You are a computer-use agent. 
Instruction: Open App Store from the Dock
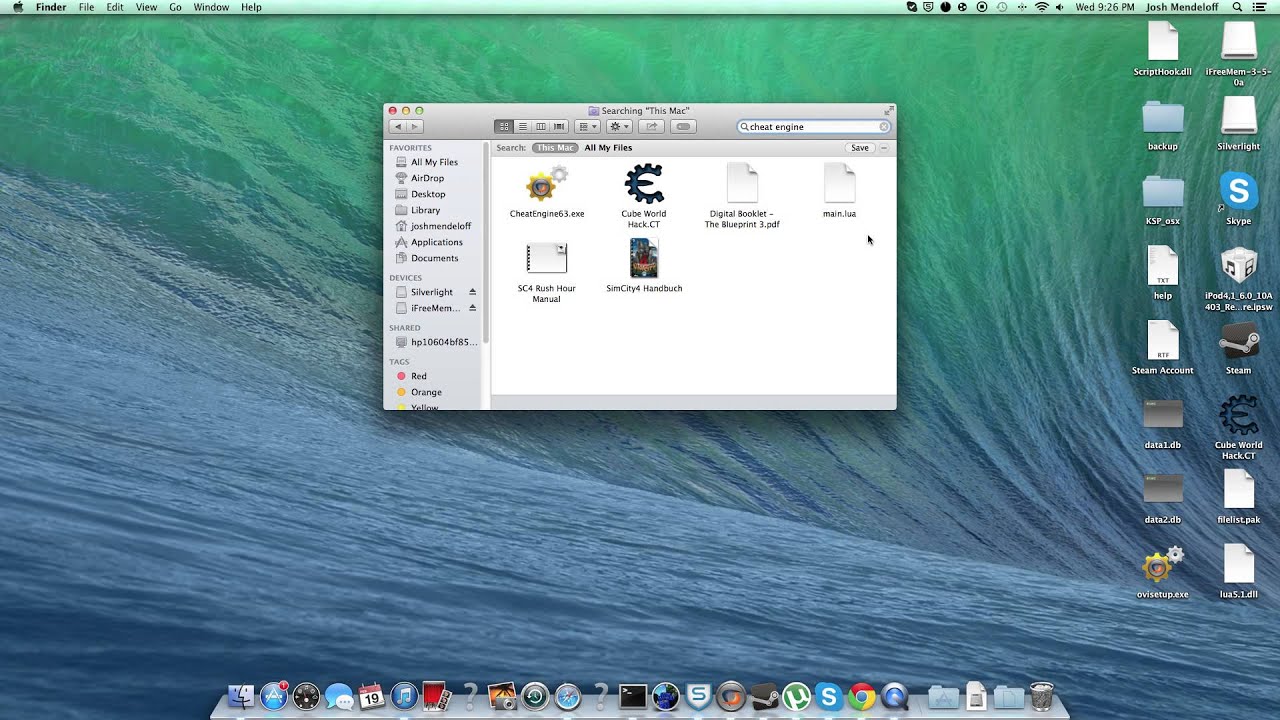coord(274,696)
